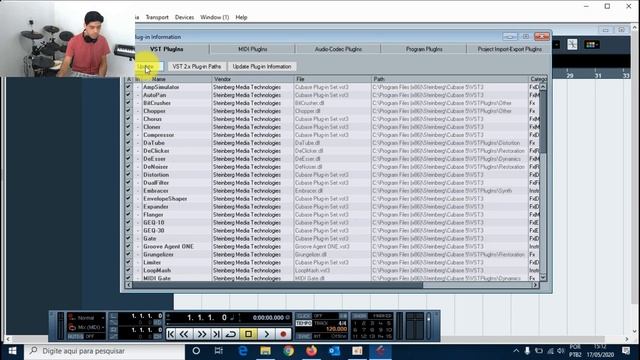Launch Microsoft Edge from taskbar

pyautogui.click(x=242, y=351)
